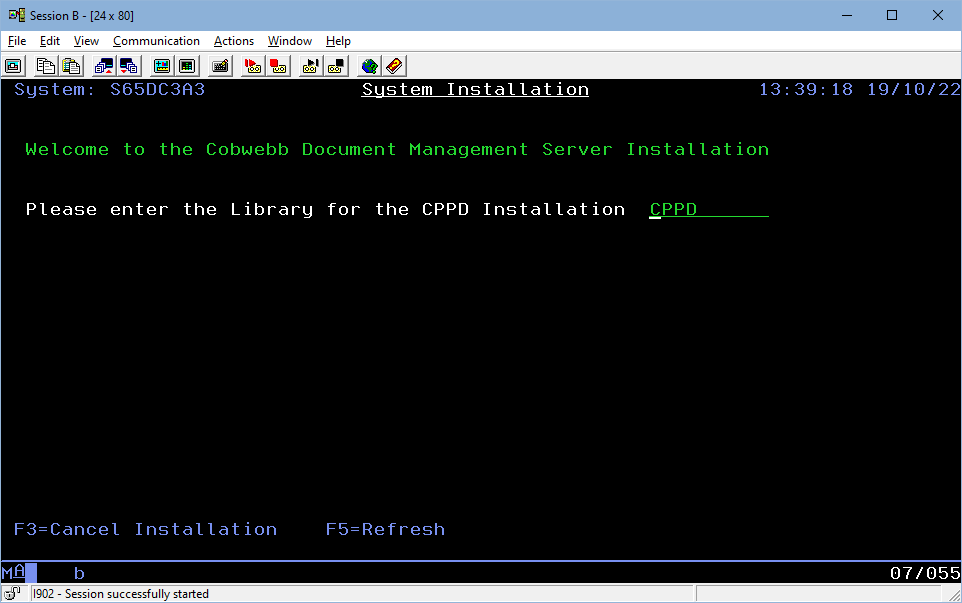Open the Edit menu

50,41
